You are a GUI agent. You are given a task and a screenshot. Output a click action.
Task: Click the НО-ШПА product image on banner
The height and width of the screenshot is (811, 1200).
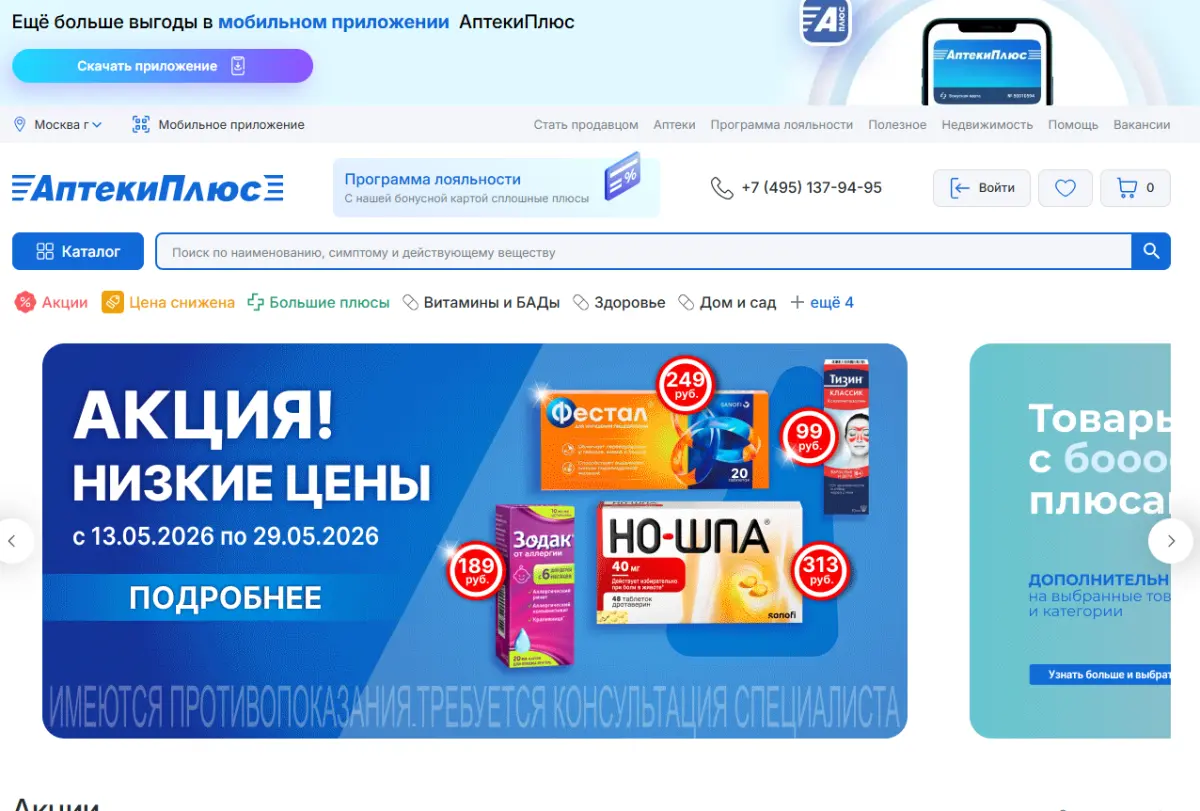tap(699, 563)
